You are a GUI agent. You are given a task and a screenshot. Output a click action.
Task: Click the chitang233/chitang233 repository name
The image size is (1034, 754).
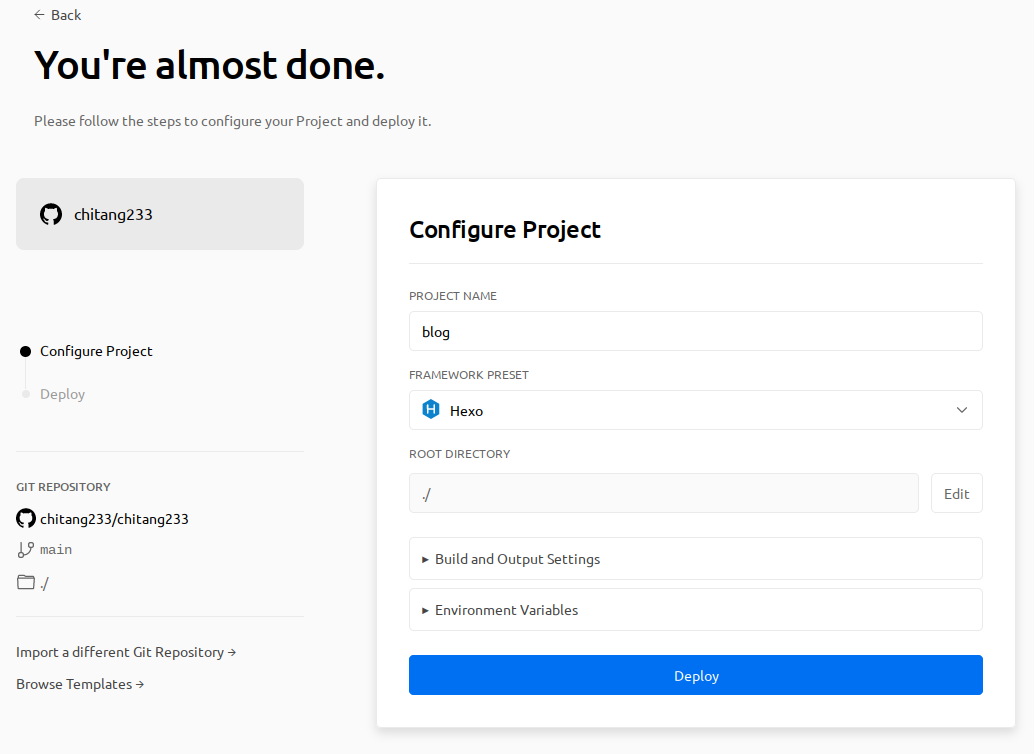[114, 519]
